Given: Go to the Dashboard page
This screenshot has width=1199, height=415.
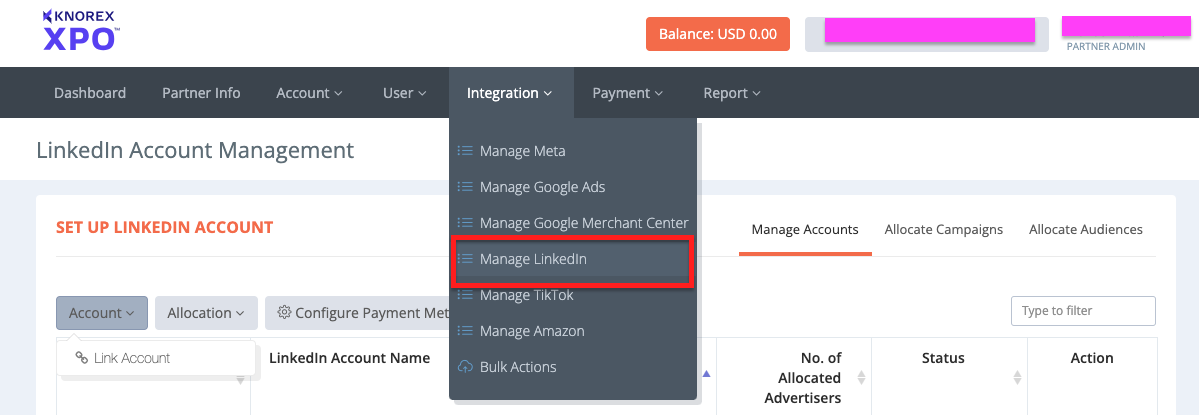Looking at the screenshot, I should click(x=90, y=93).
